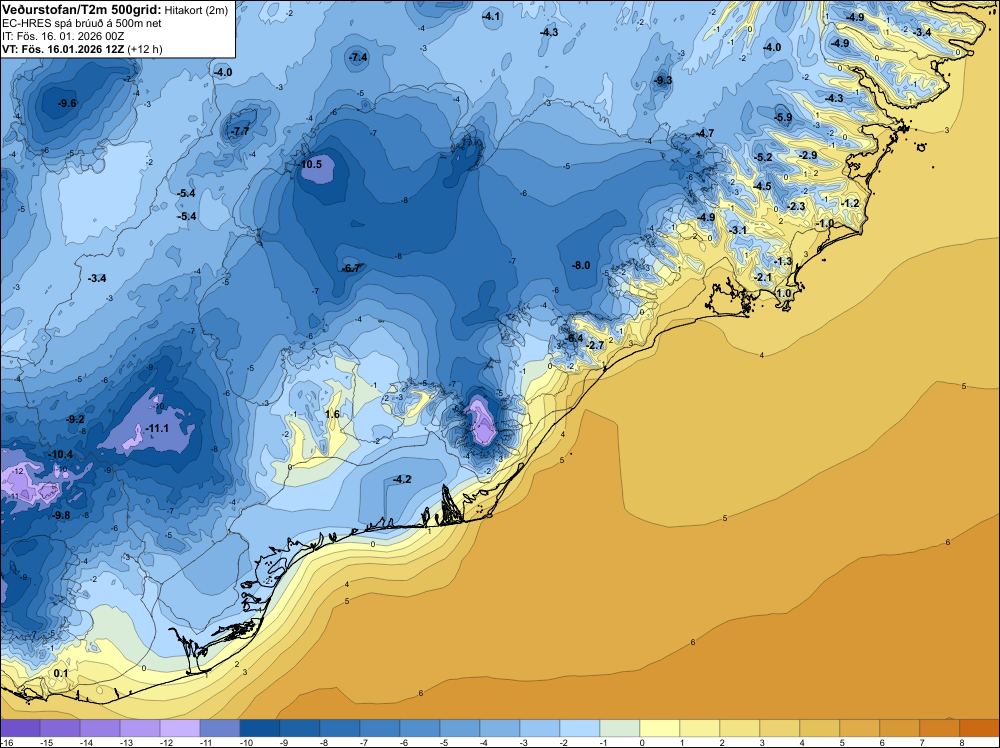Click the "Hitakort (2m)" label in header
This screenshot has width=1000, height=748.
(196, 10)
